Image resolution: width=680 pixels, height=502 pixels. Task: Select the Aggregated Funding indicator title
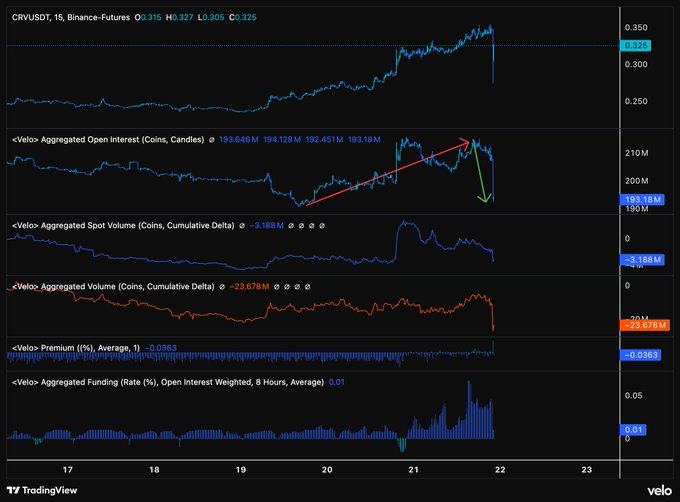pyautogui.click(x=168, y=382)
